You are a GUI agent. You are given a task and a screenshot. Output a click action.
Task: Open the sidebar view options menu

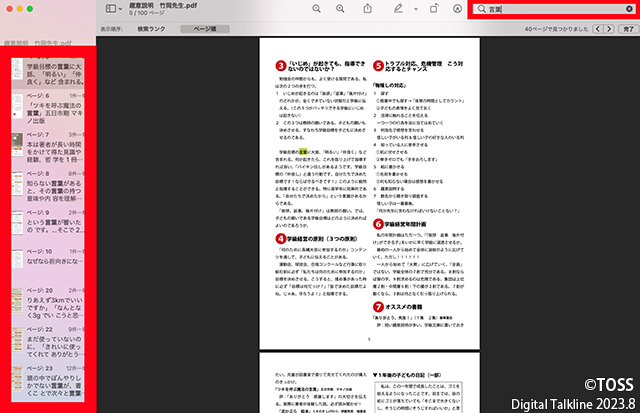(x=115, y=8)
